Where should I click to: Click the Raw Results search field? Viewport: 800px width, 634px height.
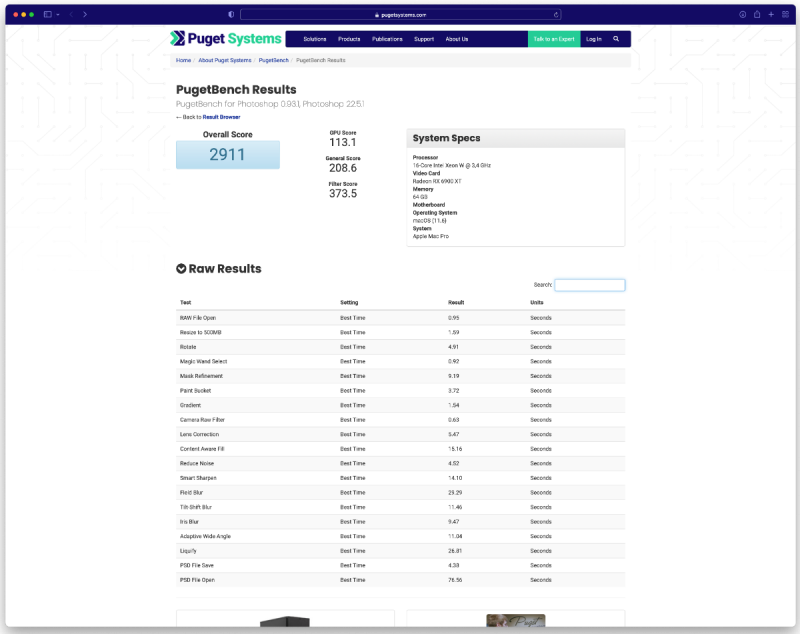(x=590, y=285)
